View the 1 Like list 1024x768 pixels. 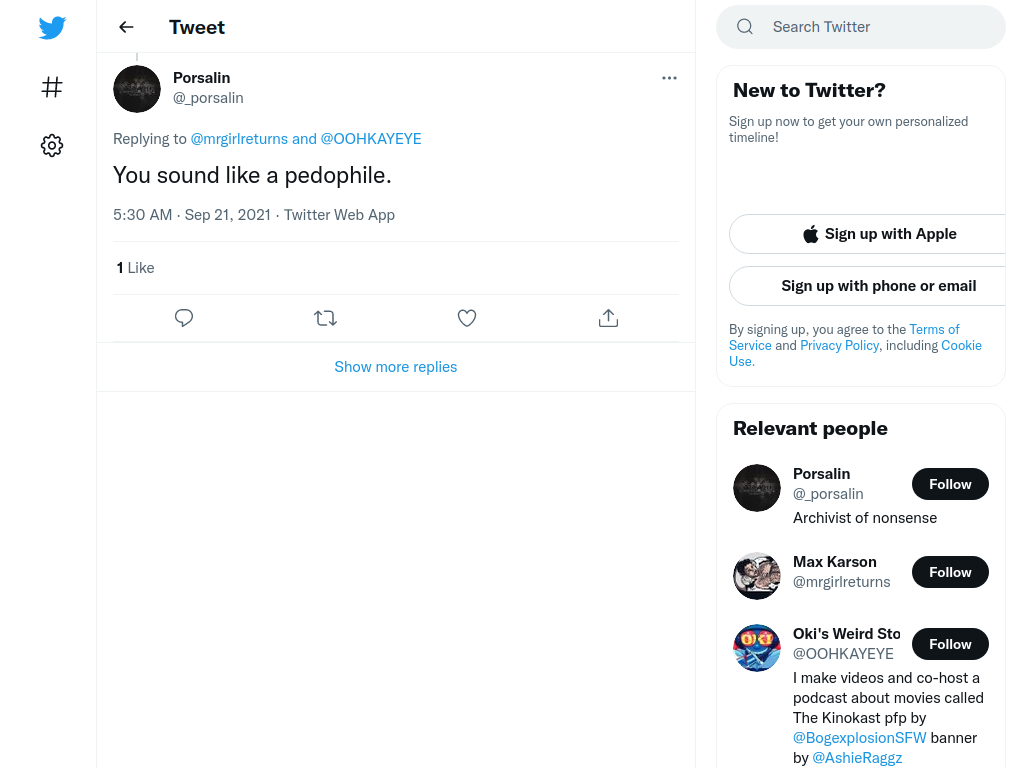click(x=135, y=268)
